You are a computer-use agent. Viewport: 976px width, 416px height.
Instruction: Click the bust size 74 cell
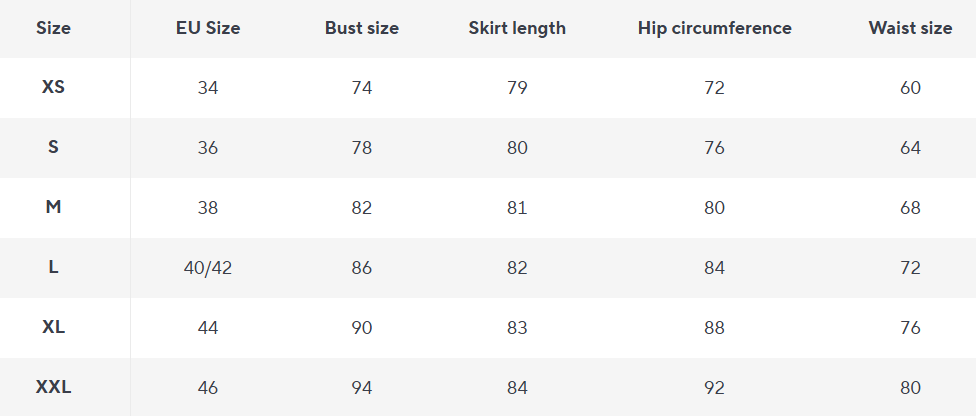(362, 88)
